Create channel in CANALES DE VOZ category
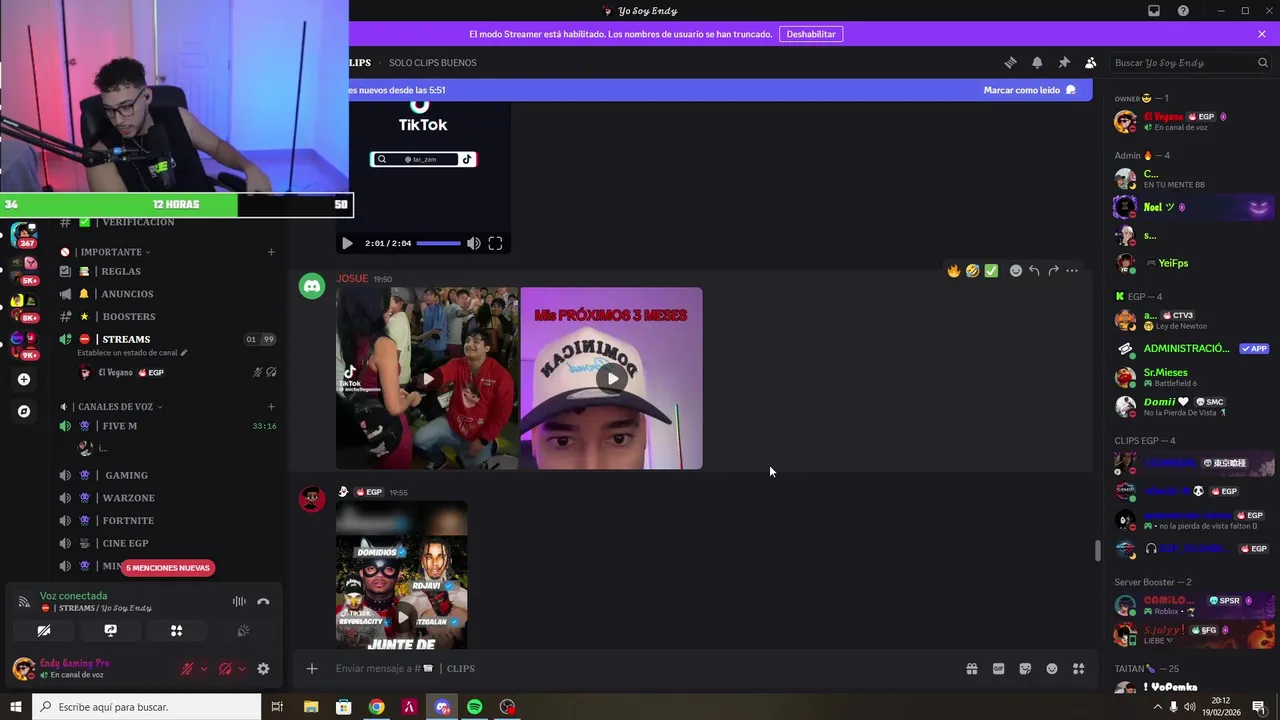The image size is (1280, 720). pyautogui.click(x=271, y=407)
